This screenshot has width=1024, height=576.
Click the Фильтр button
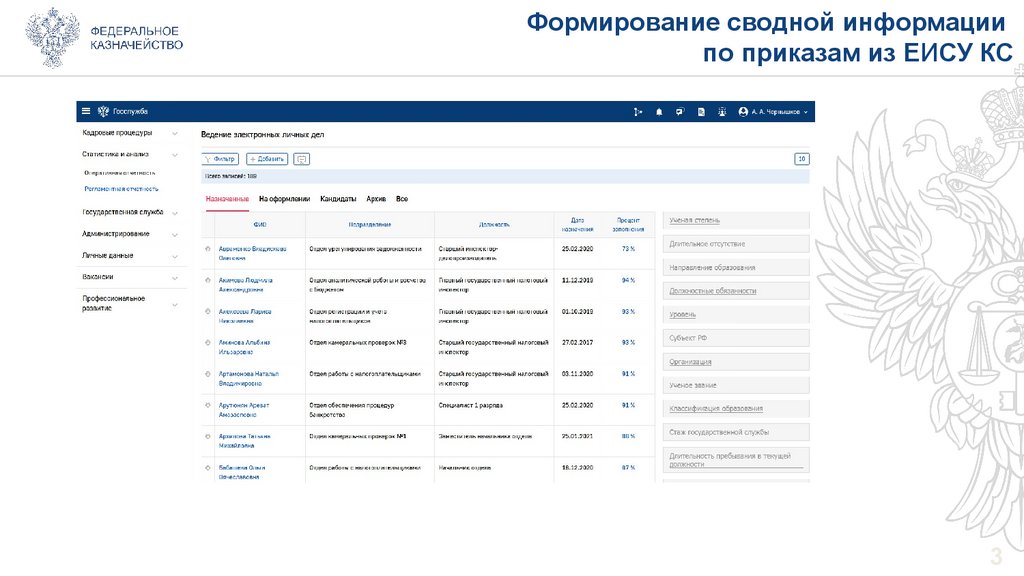(x=220, y=159)
